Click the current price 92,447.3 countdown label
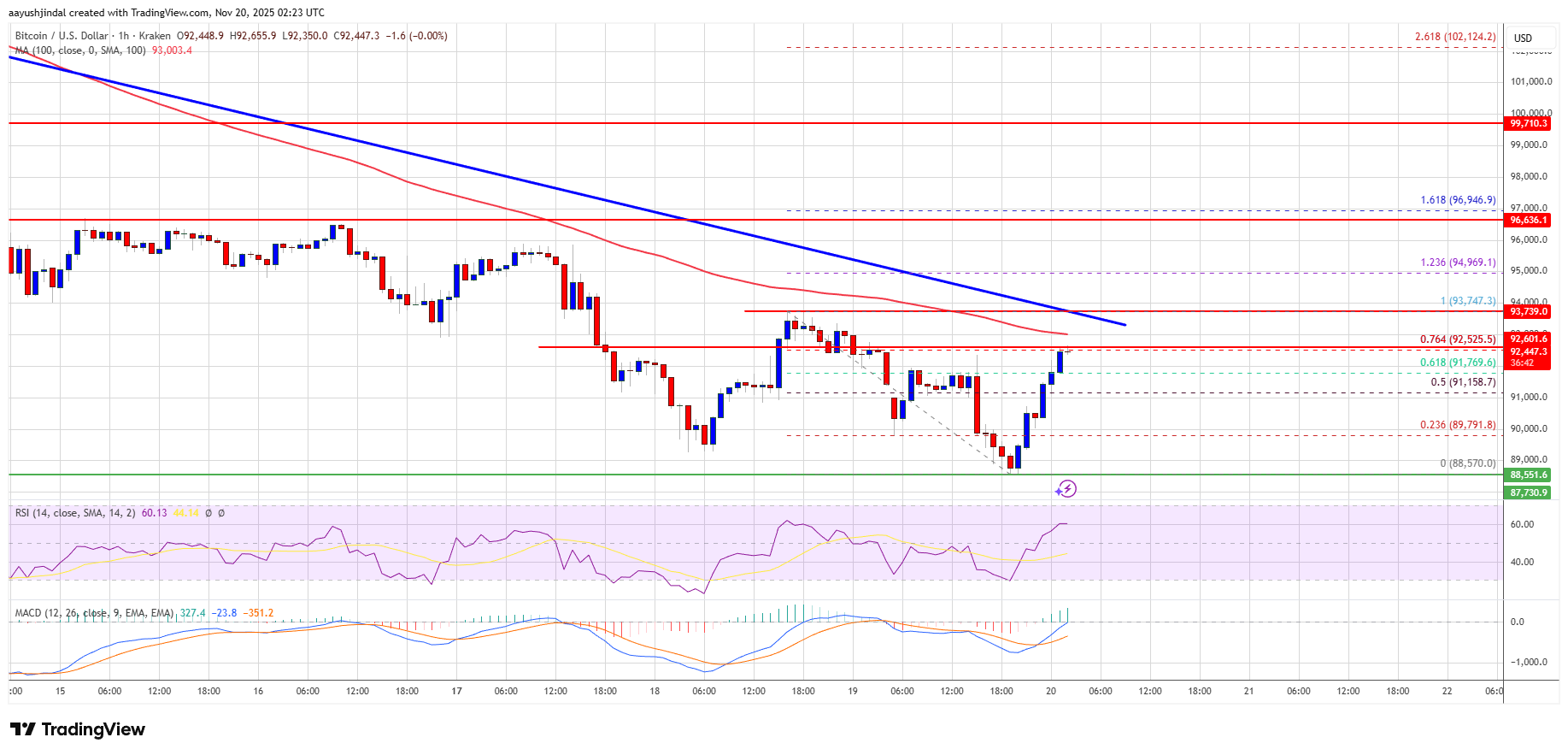The height and width of the screenshot is (755, 1568). (1528, 357)
